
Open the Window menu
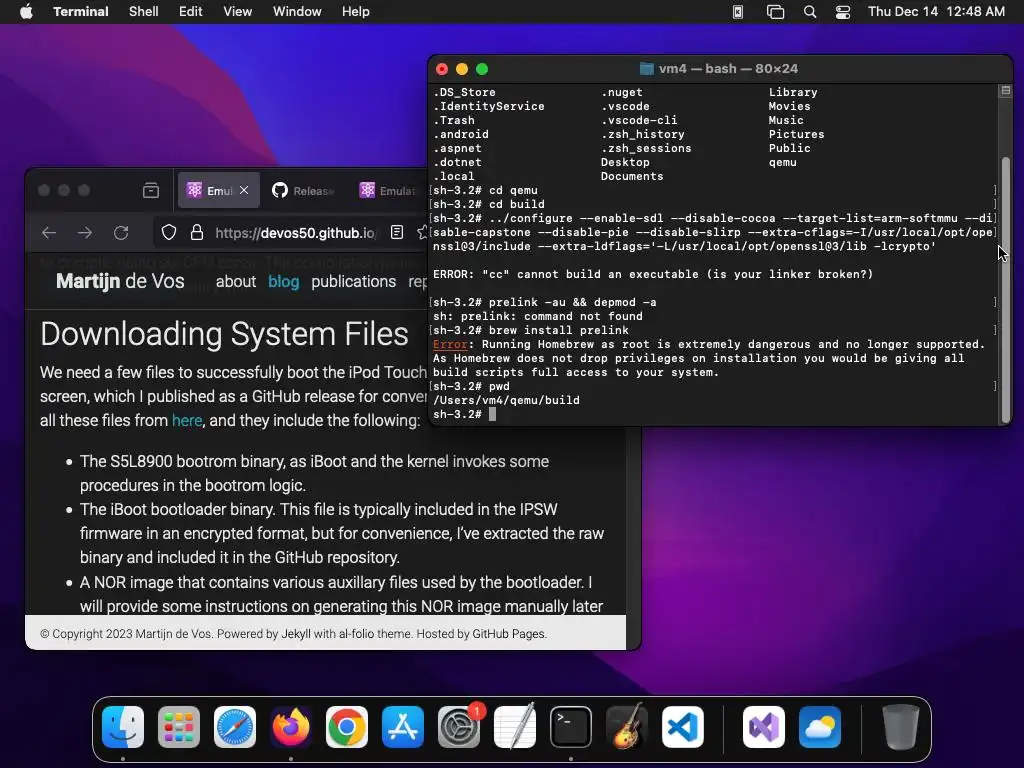pos(297,12)
